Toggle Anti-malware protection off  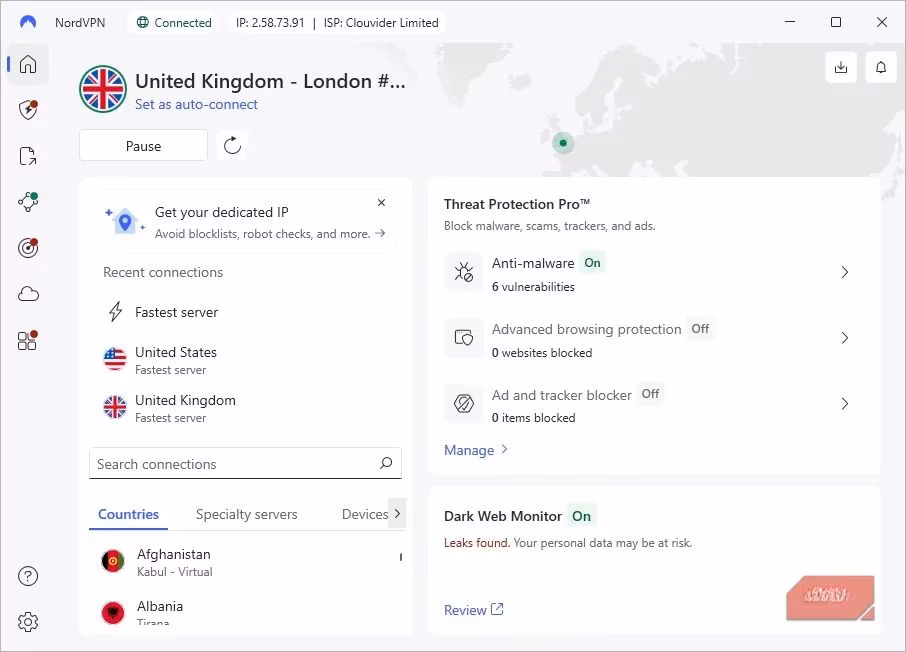coord(592,262)
